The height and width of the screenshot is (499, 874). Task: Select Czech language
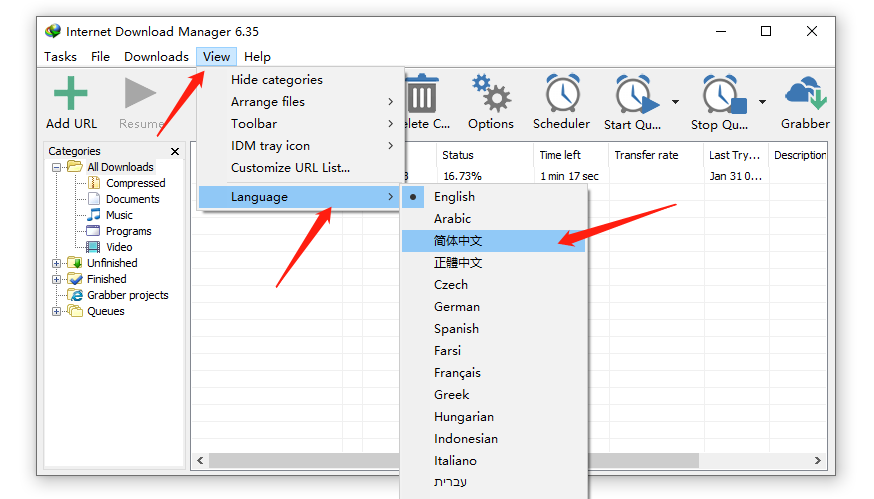494,285
